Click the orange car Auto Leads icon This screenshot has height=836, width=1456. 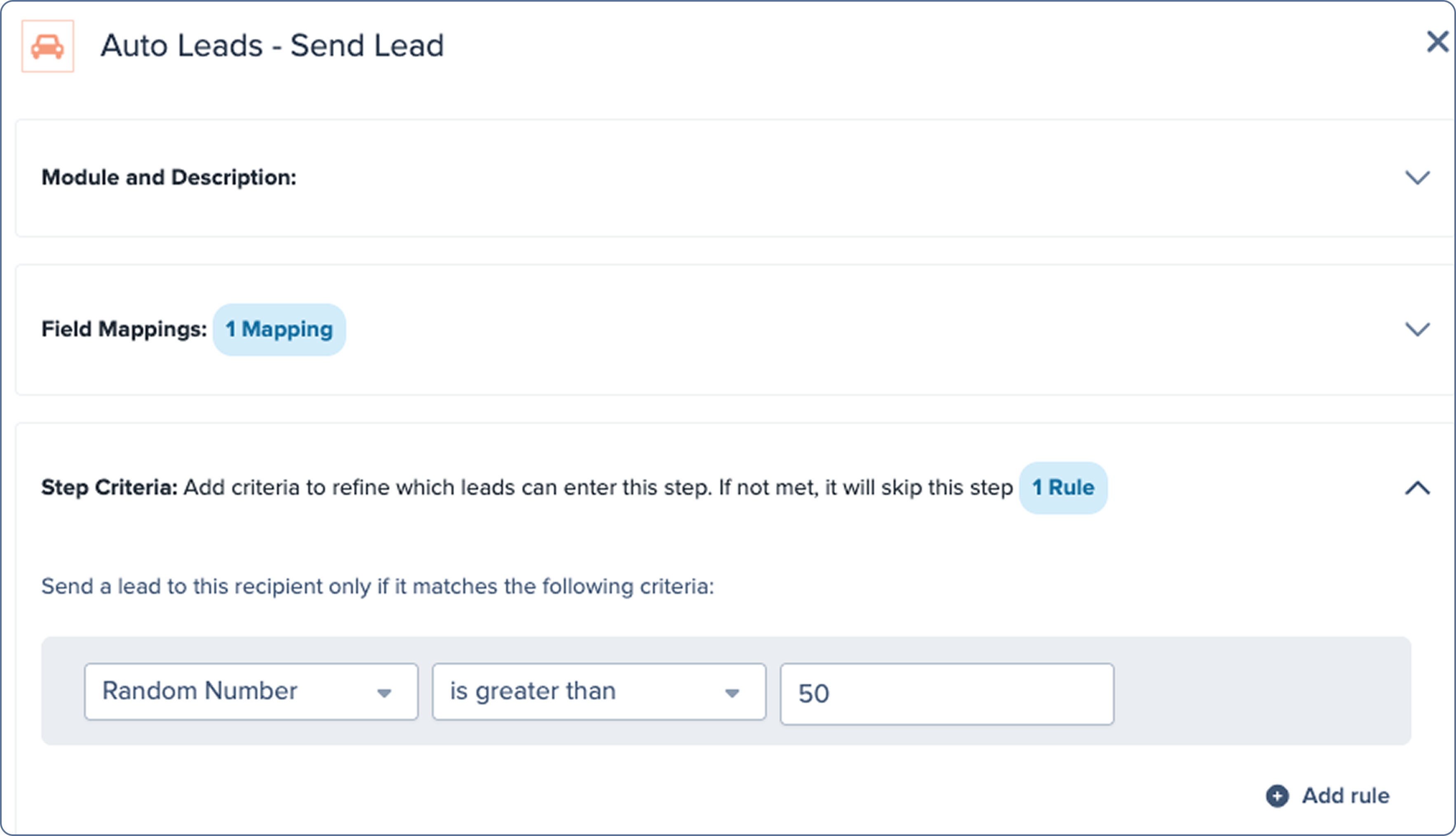pos(48,46)
